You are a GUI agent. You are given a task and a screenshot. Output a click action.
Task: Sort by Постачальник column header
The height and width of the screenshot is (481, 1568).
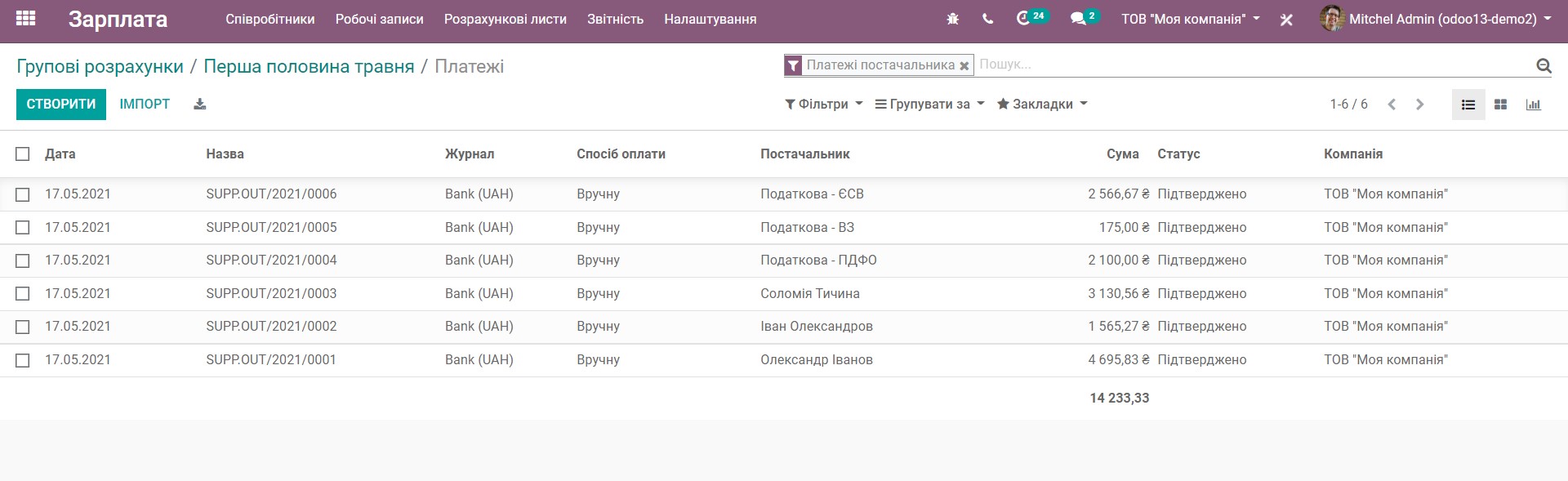[805, 154]
